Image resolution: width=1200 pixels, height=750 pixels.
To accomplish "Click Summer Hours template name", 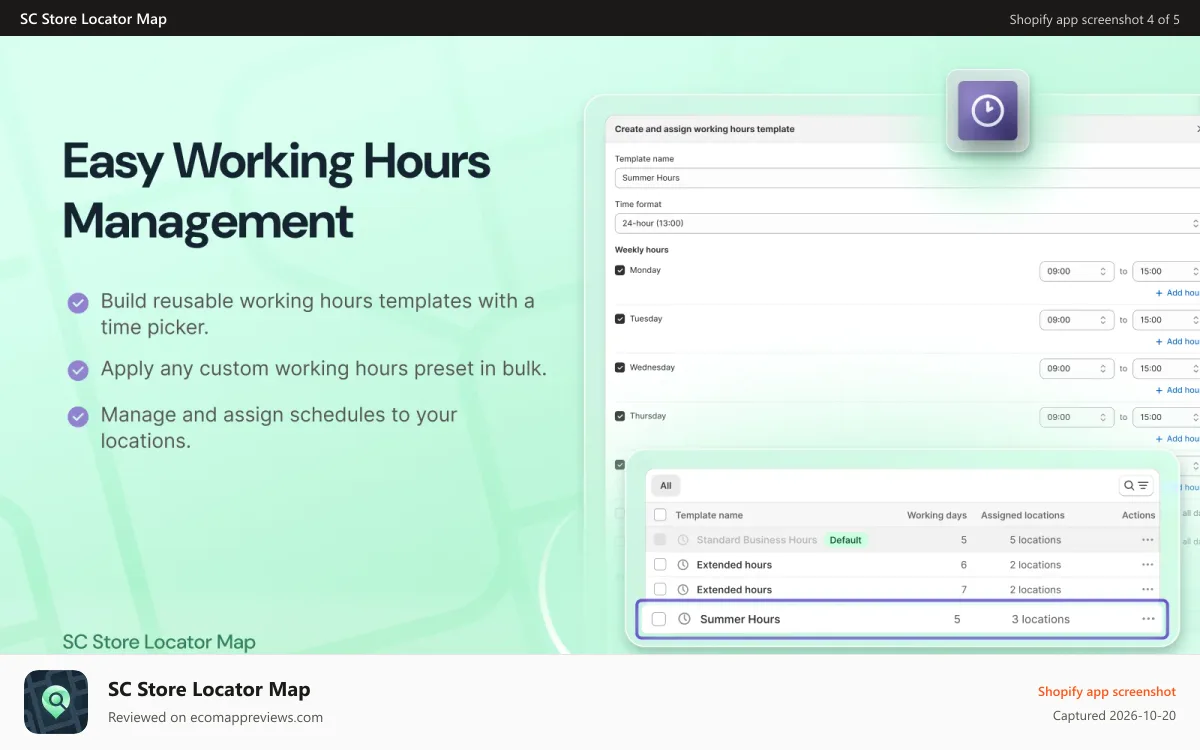I will [740, 619].
